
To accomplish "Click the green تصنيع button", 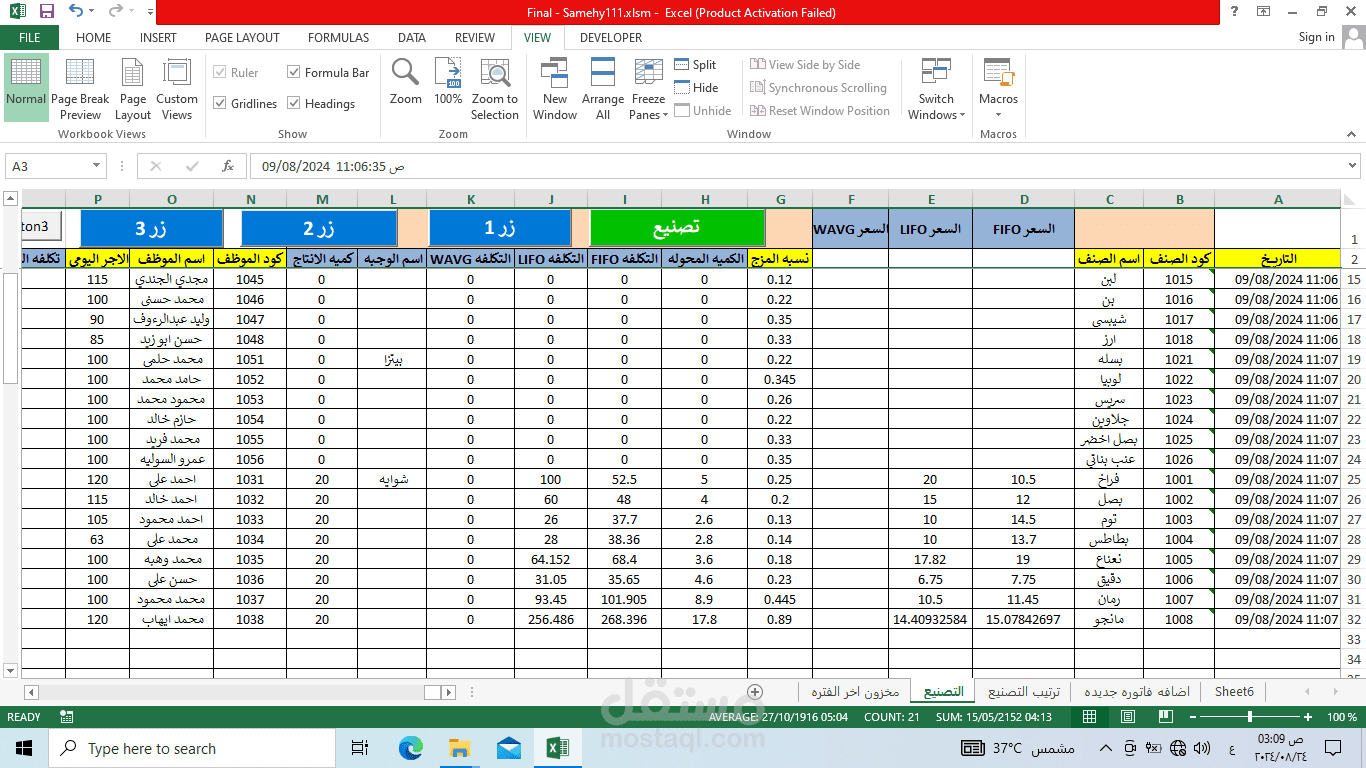I will (x=677, y=228).
